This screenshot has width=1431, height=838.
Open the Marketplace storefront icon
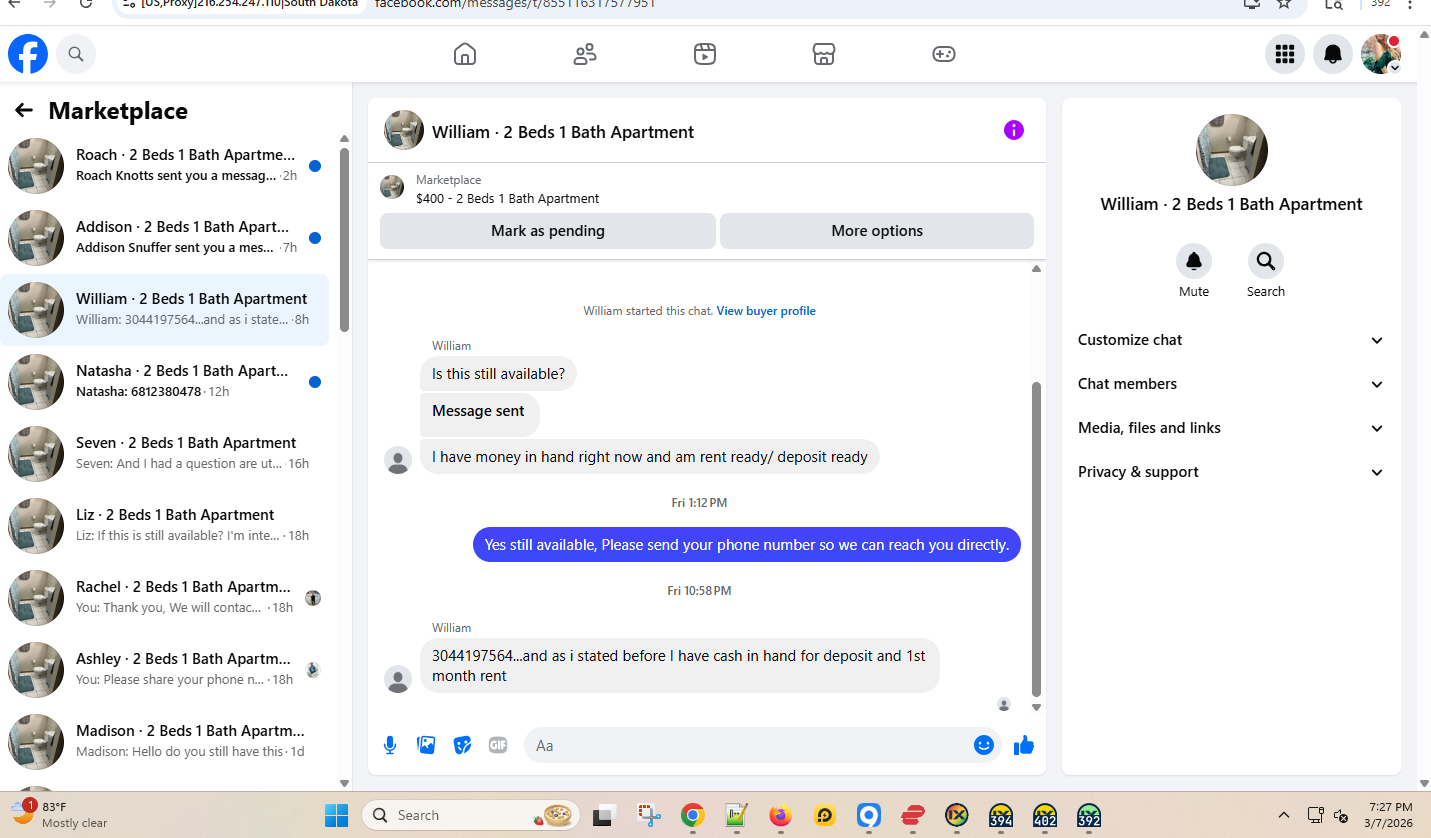click(824, 54)
